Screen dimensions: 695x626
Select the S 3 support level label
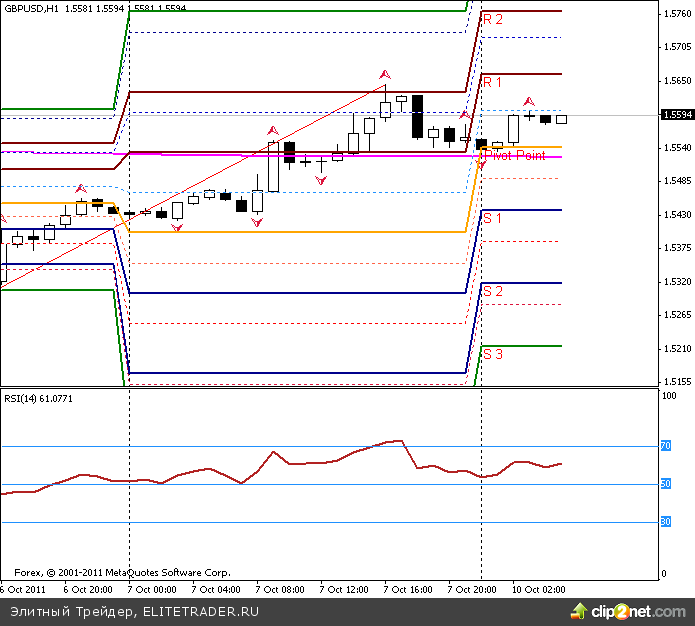coord(493,354)
